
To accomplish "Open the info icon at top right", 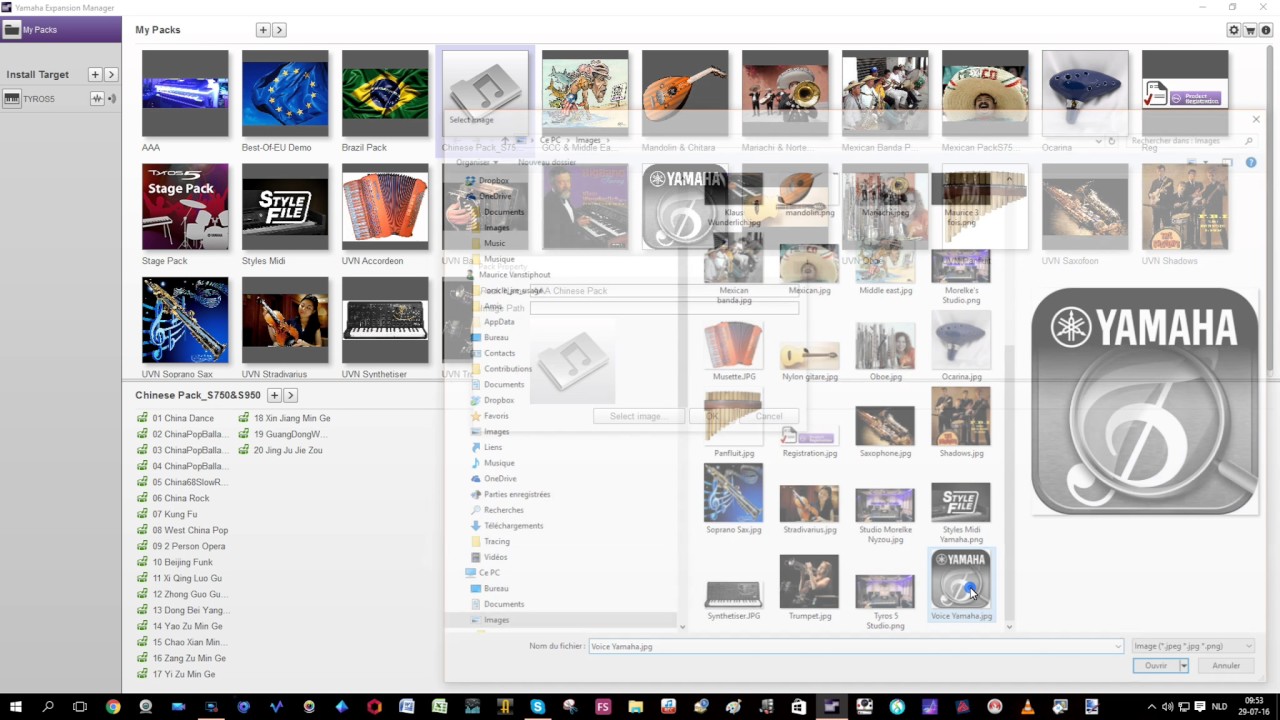I will click(1266, 30).
